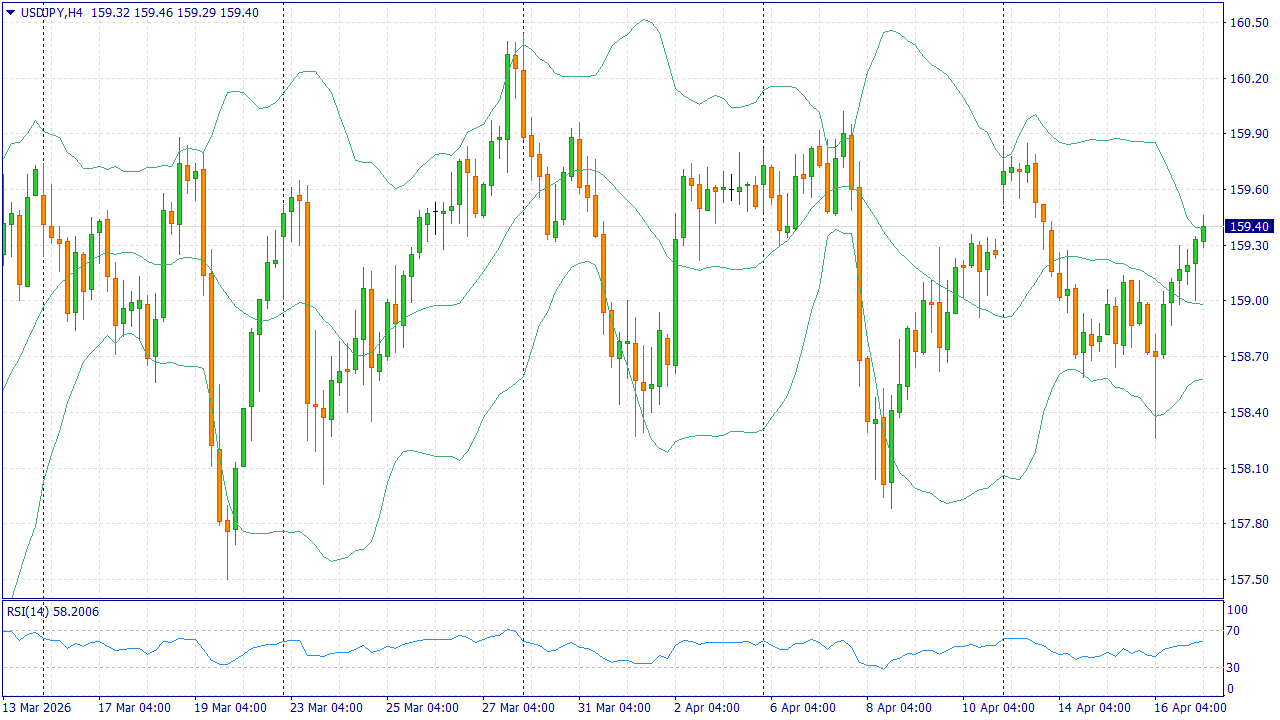
Task: Select the 2 Apr 04:00 time label
Action: (707, 707)
